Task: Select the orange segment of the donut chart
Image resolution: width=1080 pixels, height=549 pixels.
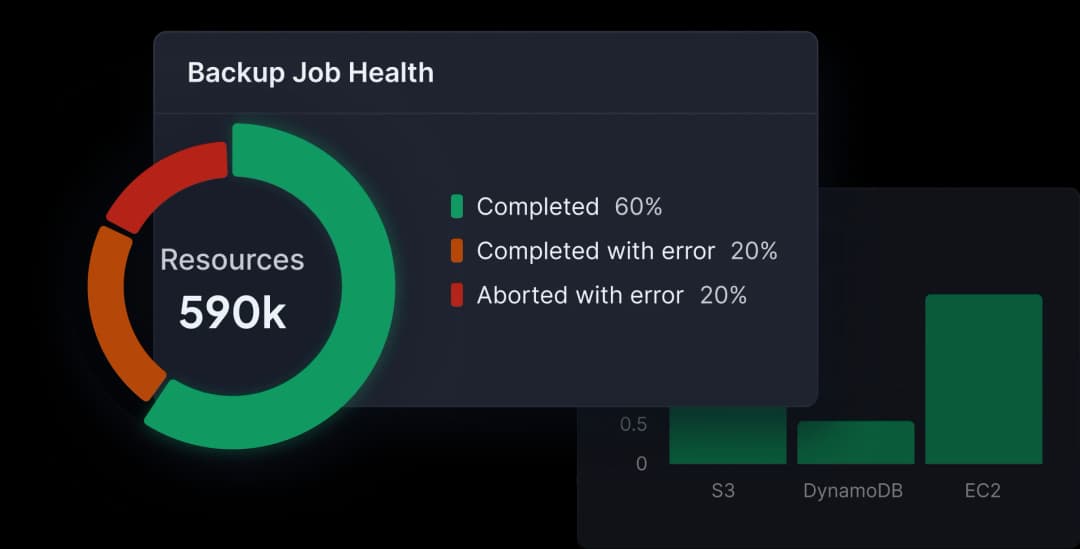Action: click(x=113, y=310)
